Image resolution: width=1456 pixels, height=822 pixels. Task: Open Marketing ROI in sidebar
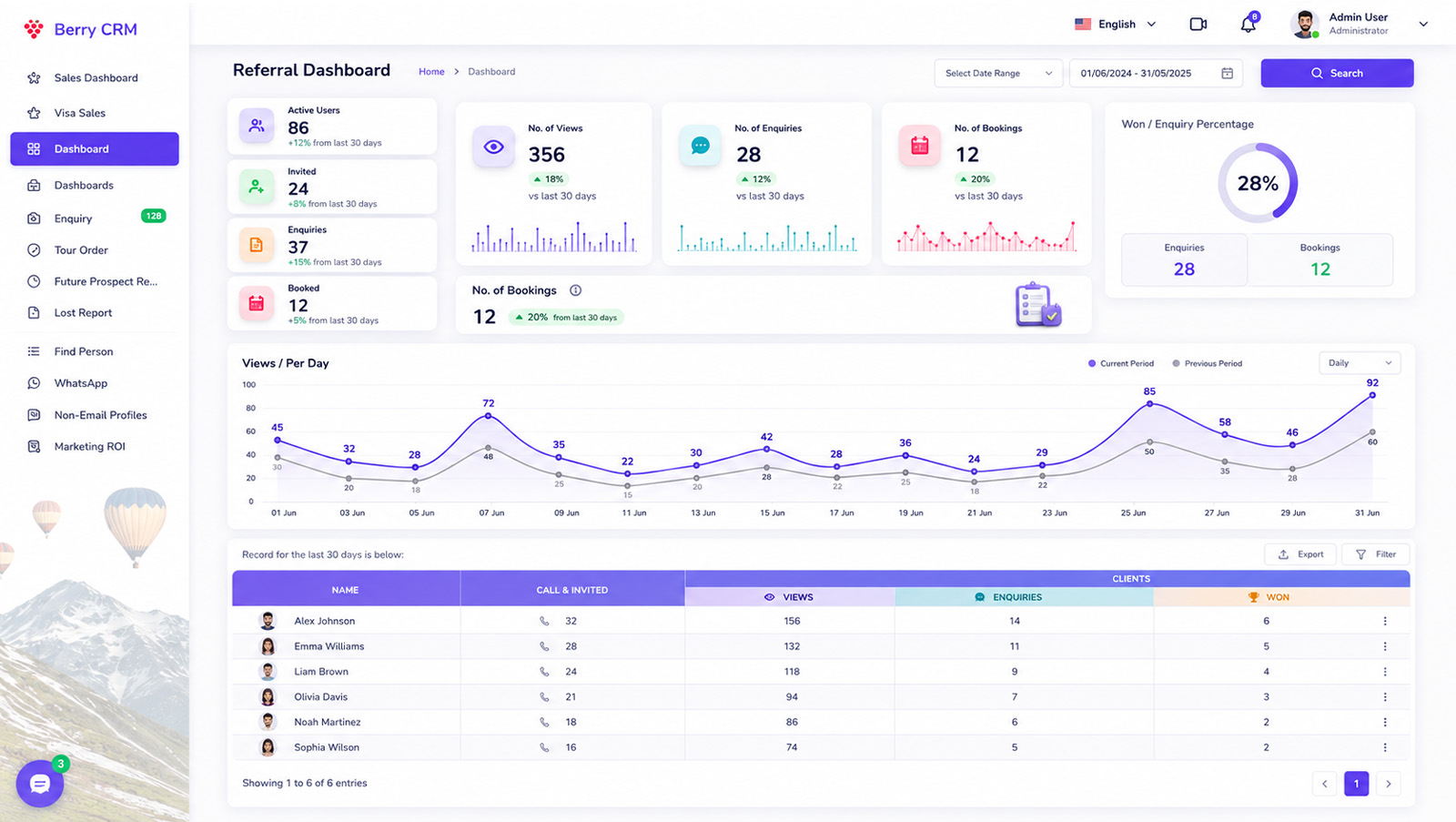pyautogui.click(x=94, y=447)
